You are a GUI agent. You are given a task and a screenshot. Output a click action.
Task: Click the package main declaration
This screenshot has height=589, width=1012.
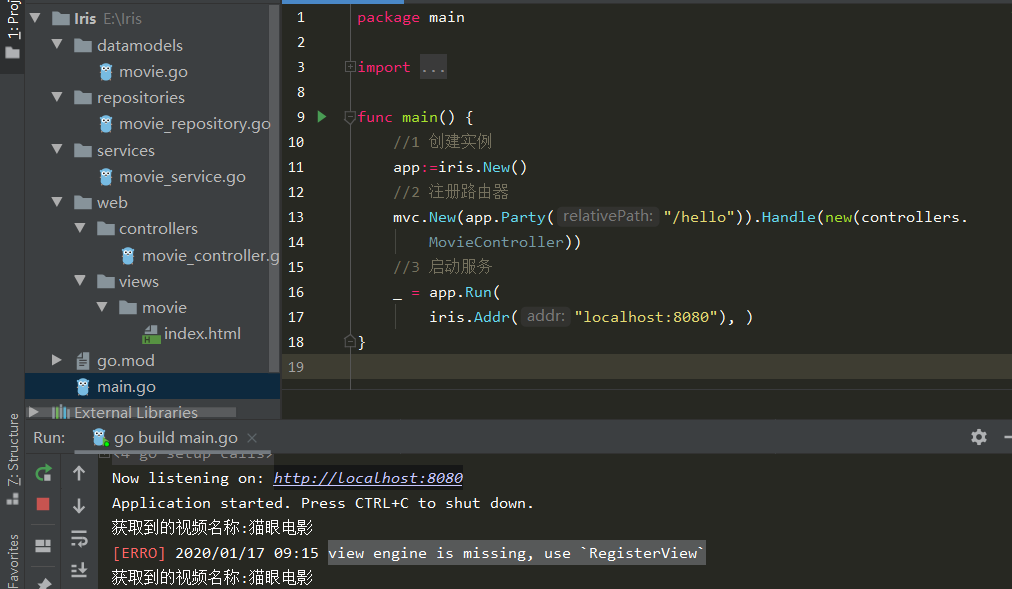410,17
